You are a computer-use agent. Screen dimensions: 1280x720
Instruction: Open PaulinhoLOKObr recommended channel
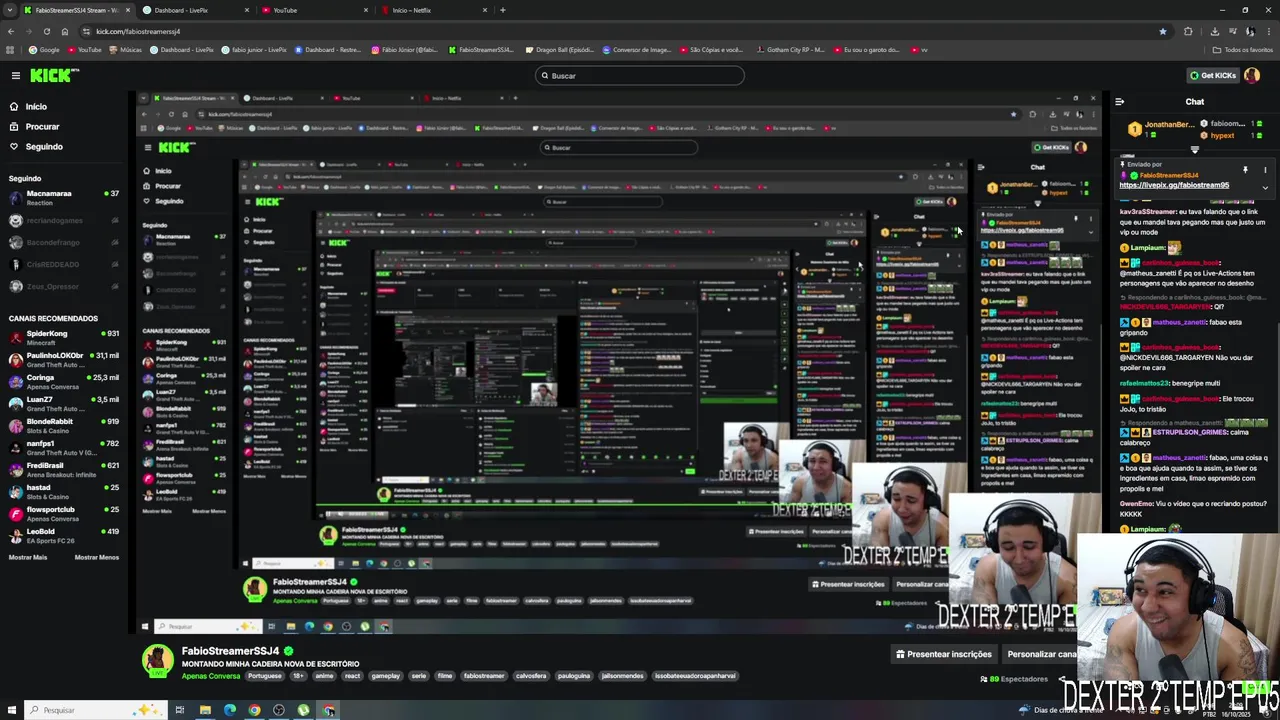click(x=64, y=359)
